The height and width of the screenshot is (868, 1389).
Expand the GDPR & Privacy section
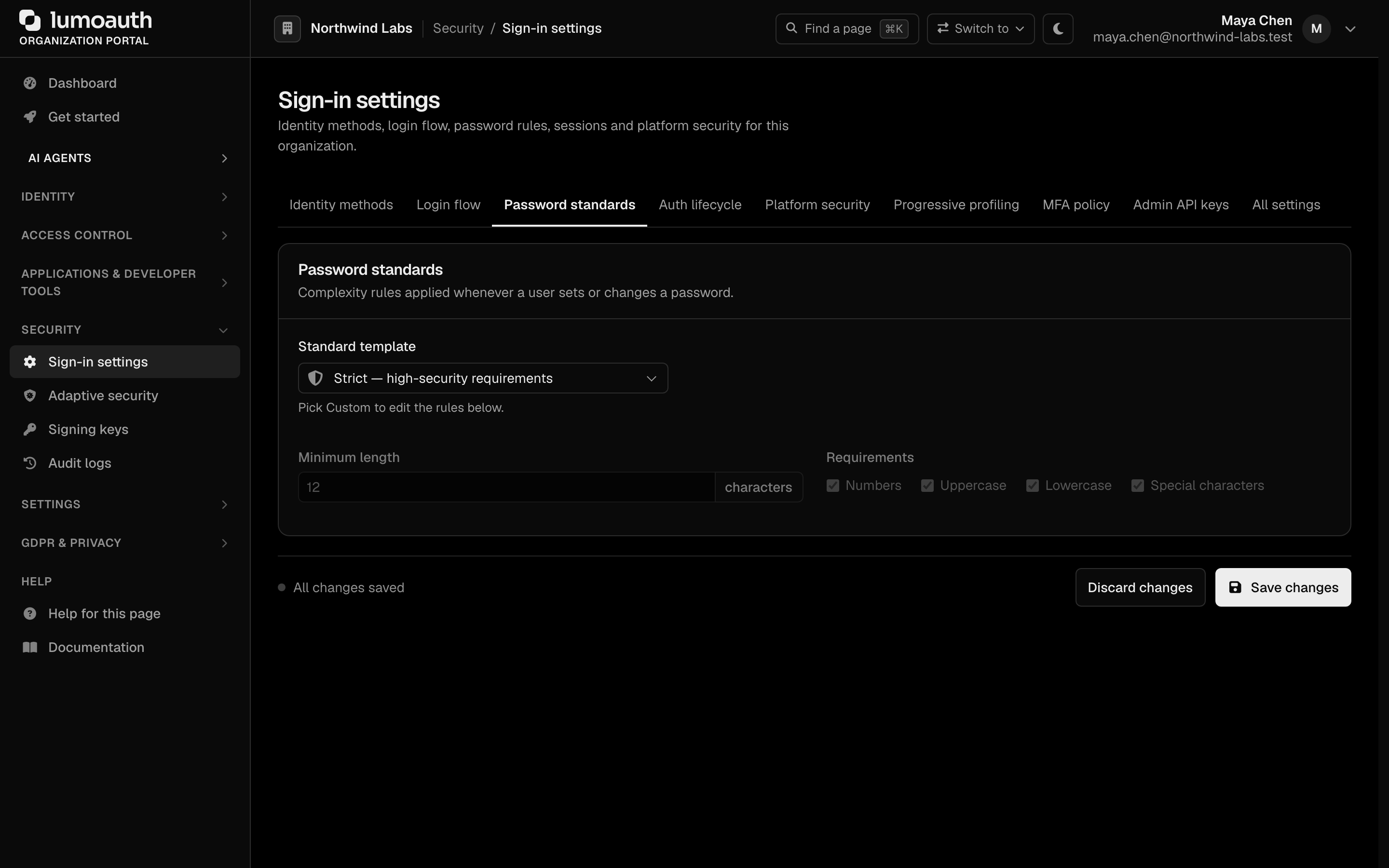click(x=125, y=543)
